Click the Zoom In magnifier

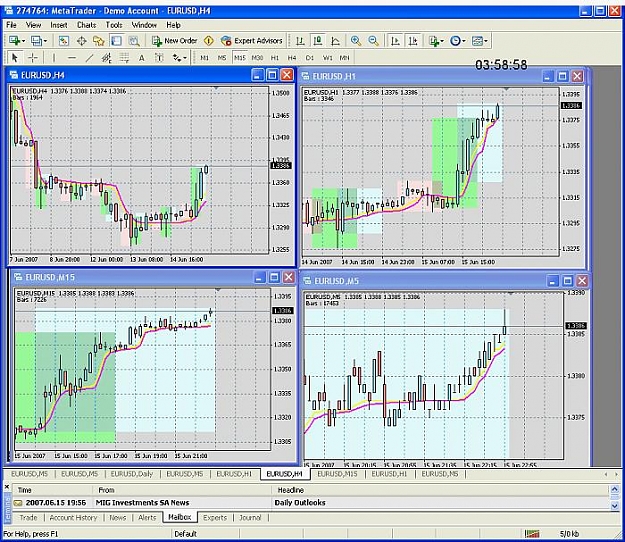[356, 41]
